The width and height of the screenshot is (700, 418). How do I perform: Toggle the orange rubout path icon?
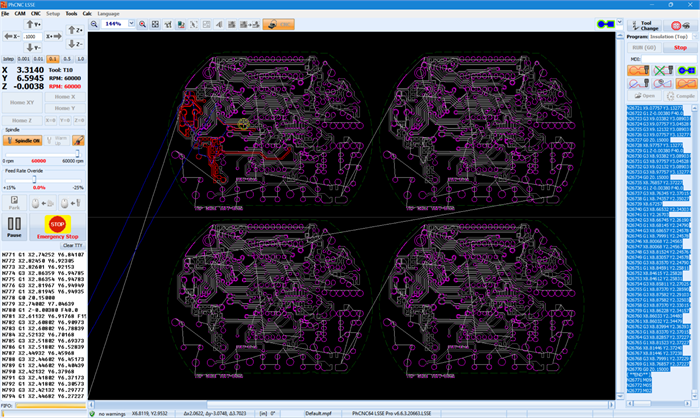click(x=686, y=84)
